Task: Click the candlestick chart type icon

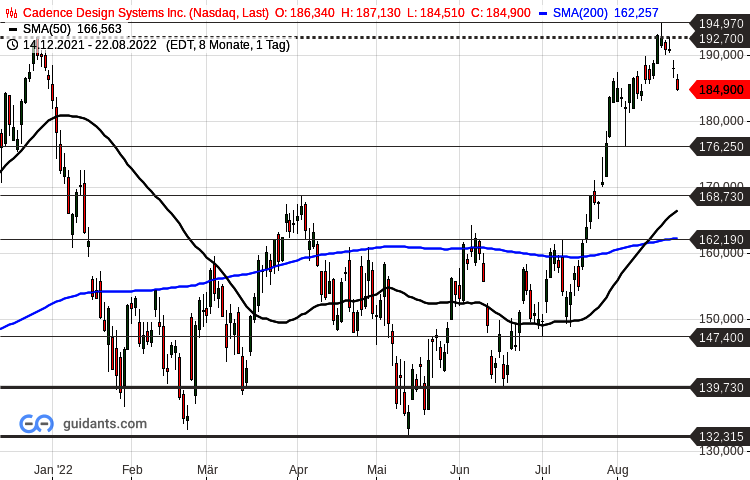Action: (11, 13)
